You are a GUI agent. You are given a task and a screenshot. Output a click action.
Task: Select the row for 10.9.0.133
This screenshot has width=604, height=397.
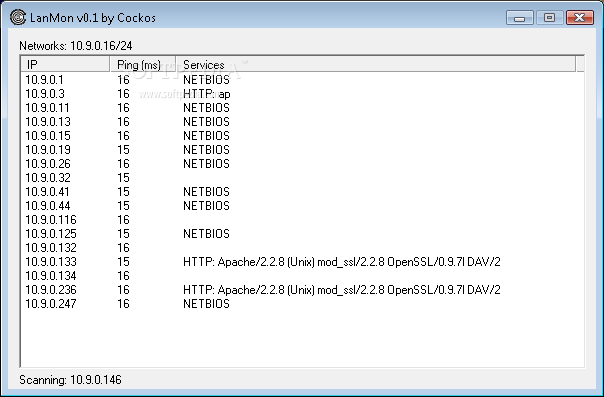pos(302,262)
